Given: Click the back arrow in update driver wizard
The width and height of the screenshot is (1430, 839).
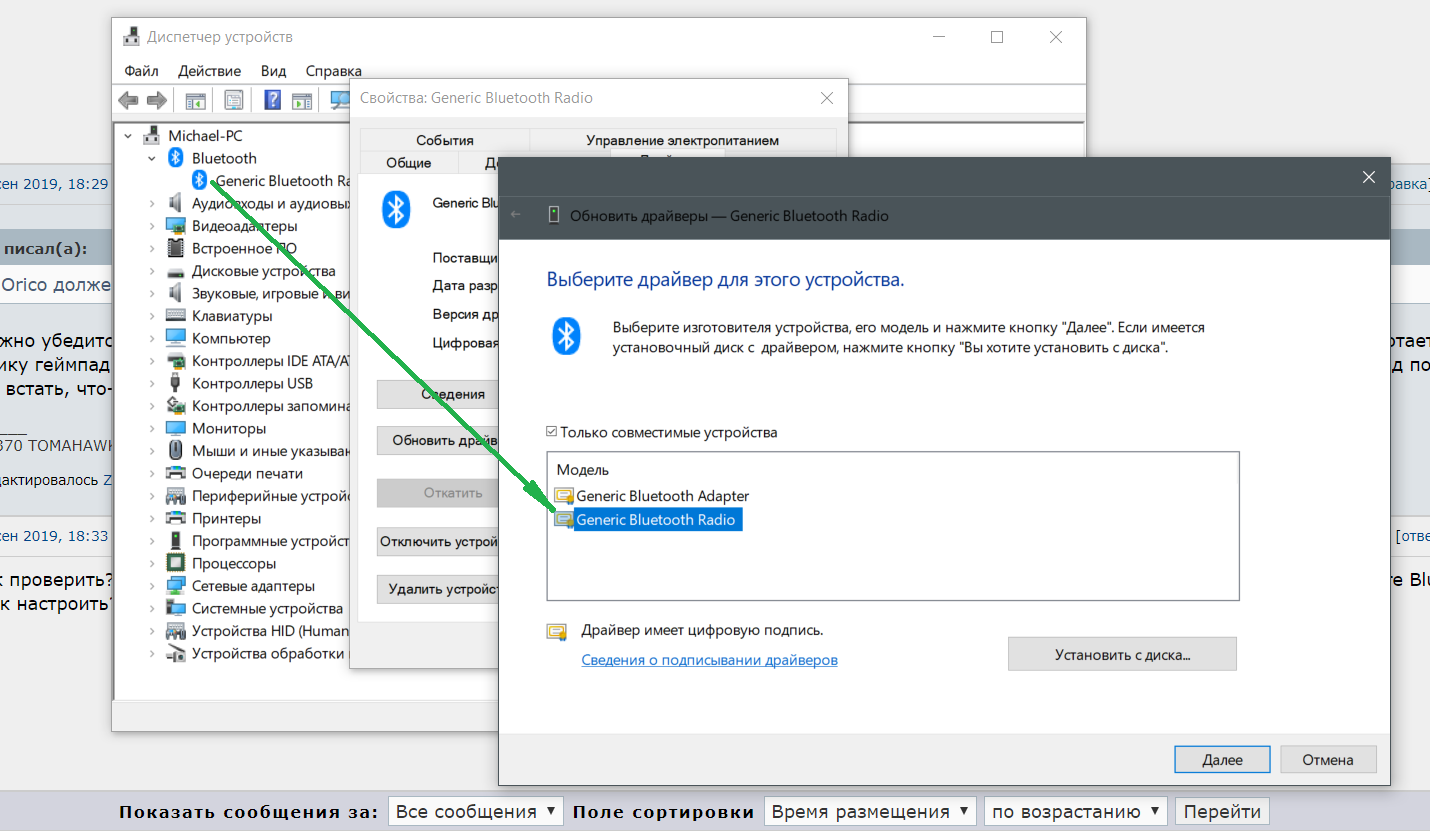Looking at the screenshot, I should tap(516, 215).
